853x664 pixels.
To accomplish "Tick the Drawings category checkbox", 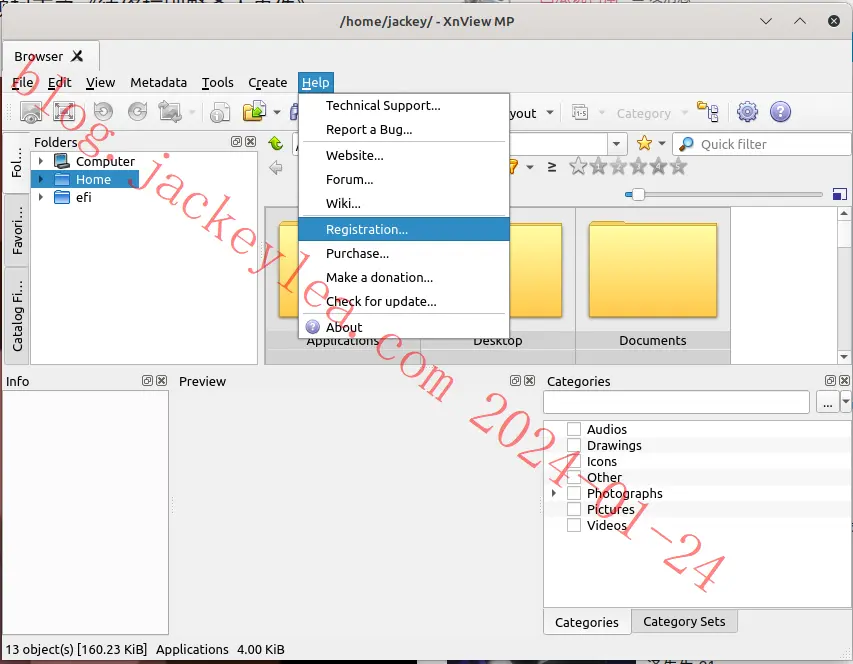I will (574, 445).
